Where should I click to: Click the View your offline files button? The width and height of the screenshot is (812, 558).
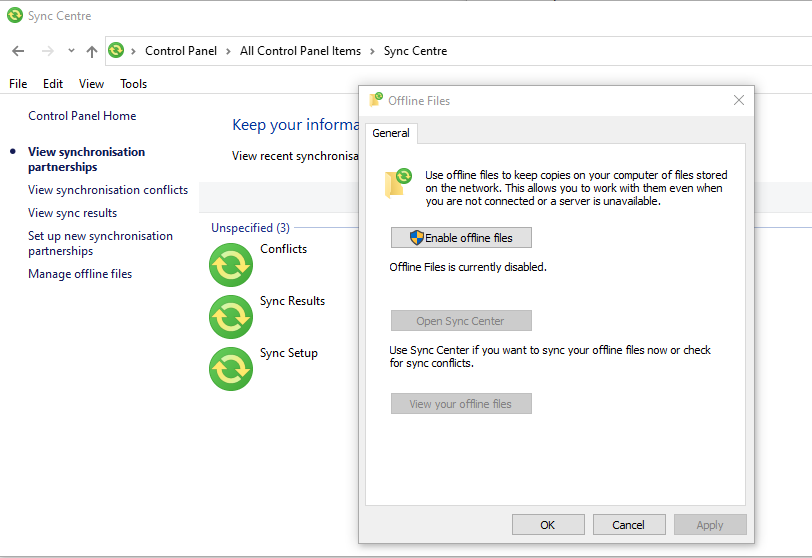[x=461, y=403]
